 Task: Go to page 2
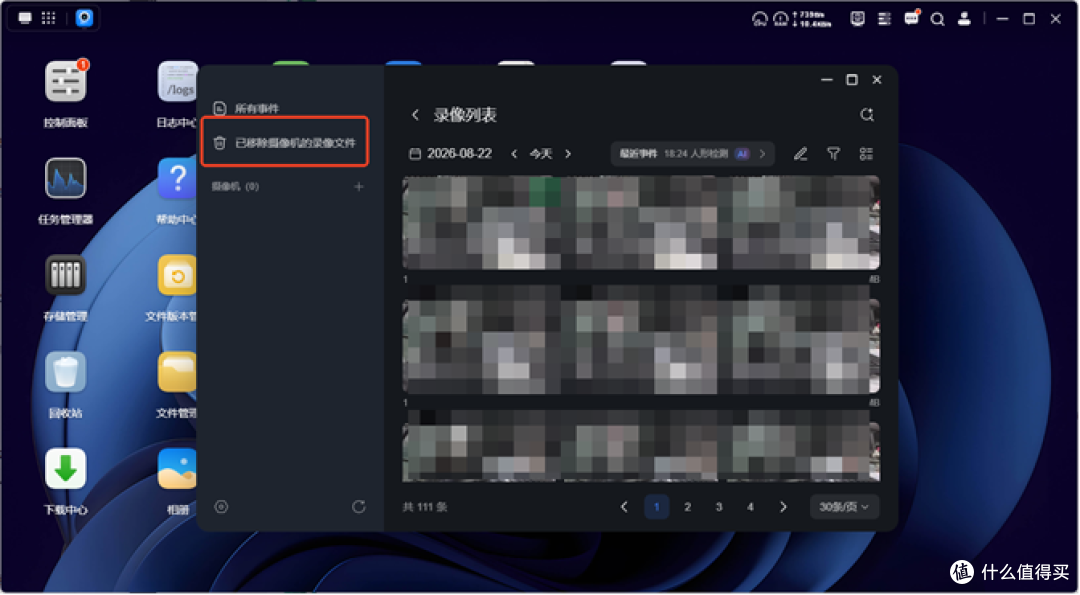click(687, 508)
